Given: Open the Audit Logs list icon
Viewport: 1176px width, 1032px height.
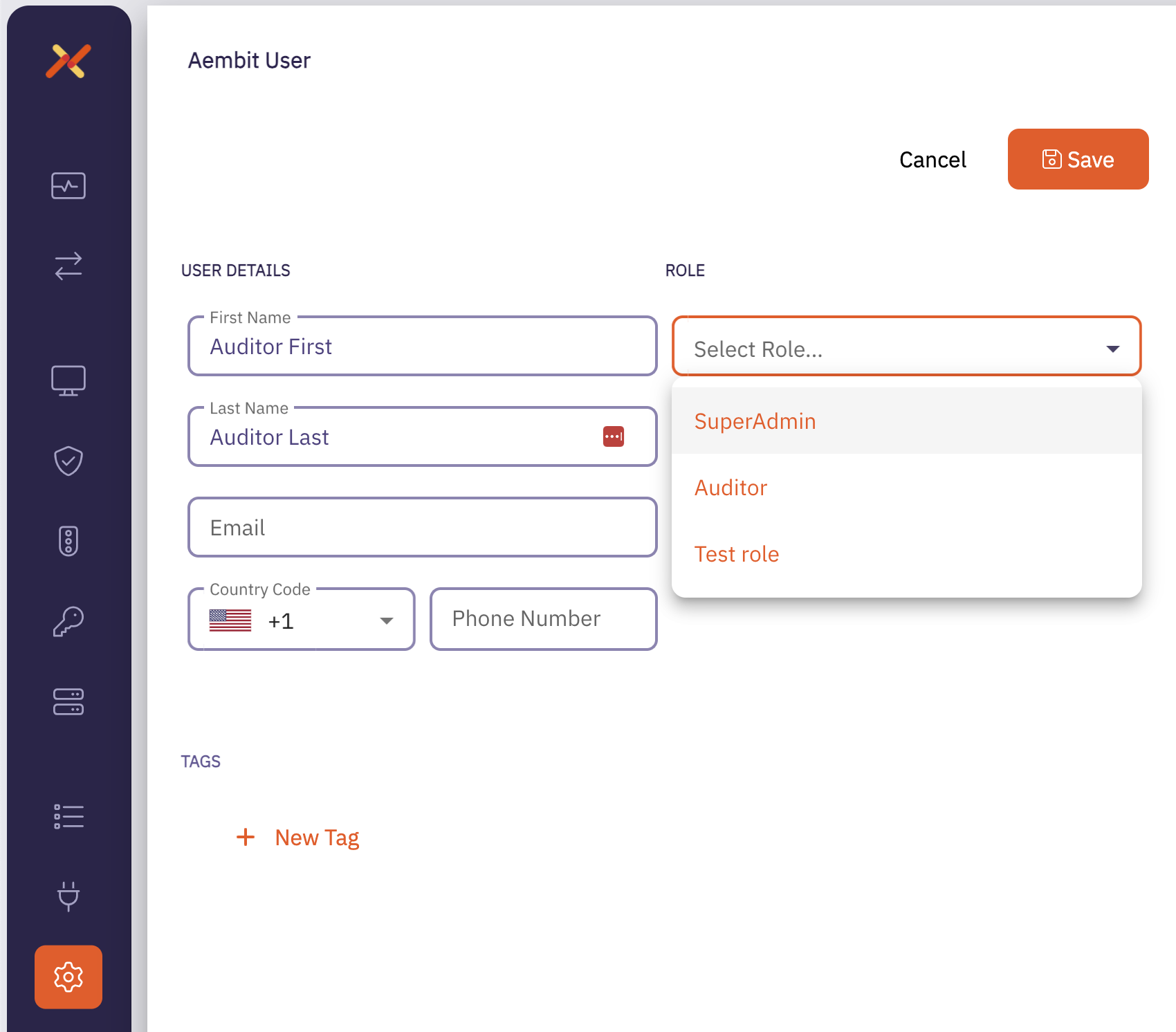Looking at the screenshot, I should (x=68, y=816).
